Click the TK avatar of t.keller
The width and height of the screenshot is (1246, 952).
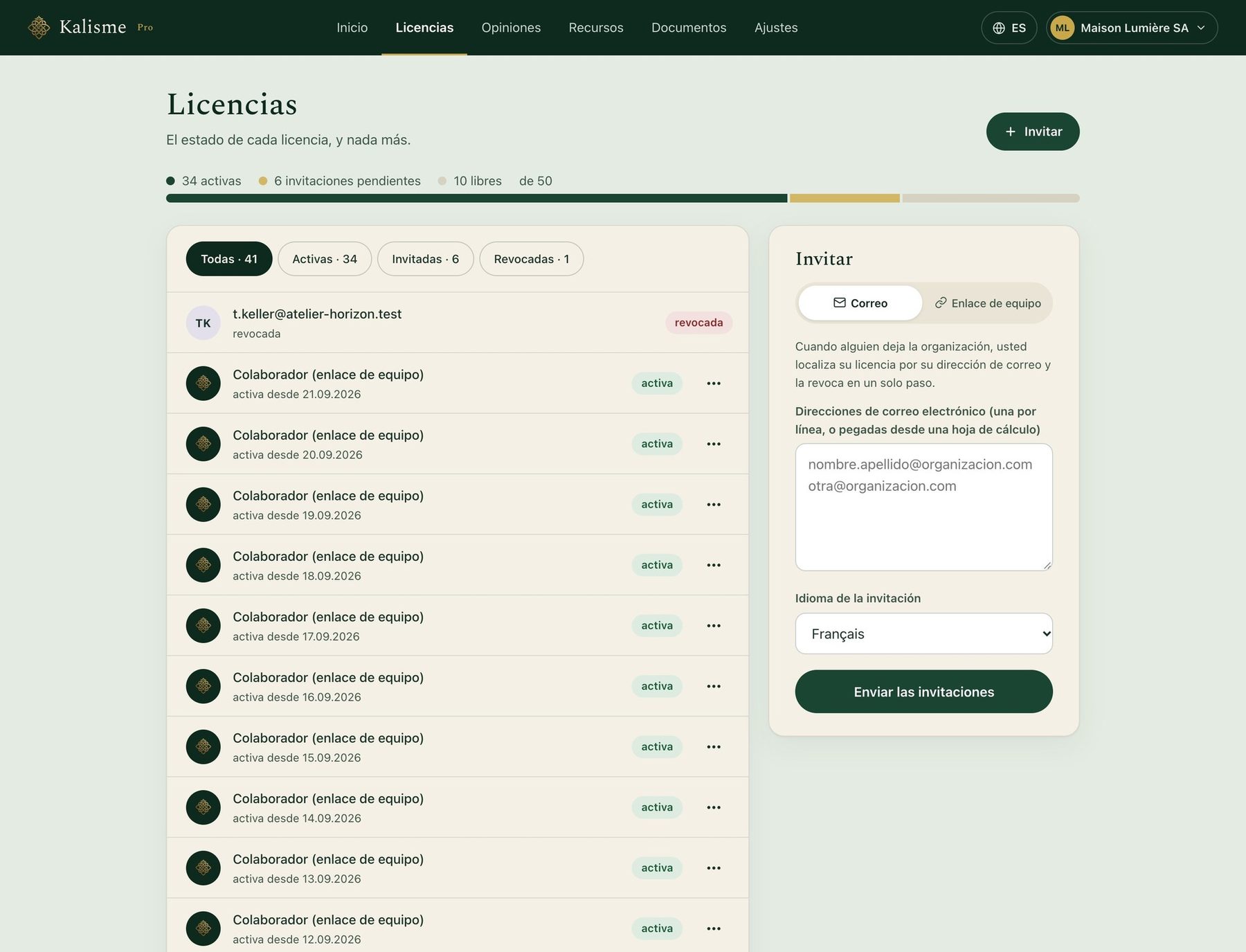[x=203, y=323]
